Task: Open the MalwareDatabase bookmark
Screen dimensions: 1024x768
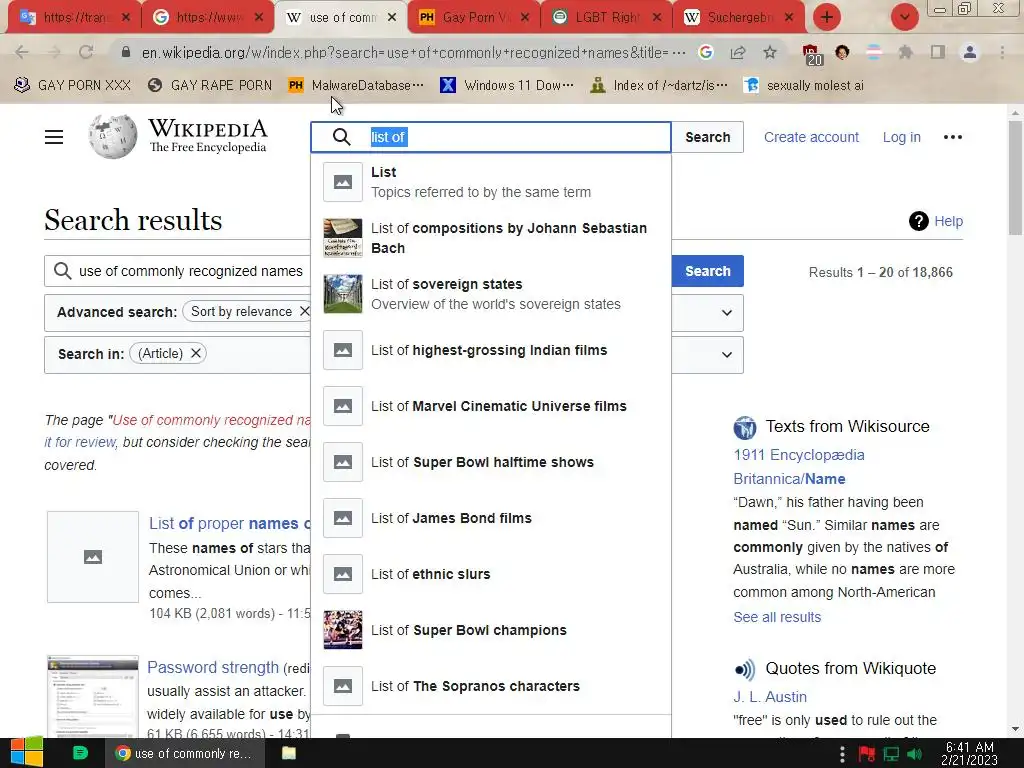Action: pos(356,85)
